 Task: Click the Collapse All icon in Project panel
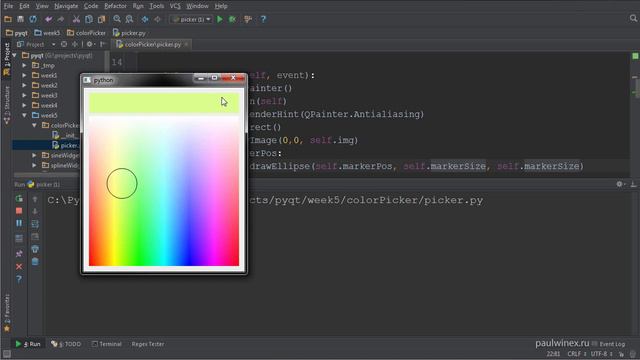click(75, 44)
